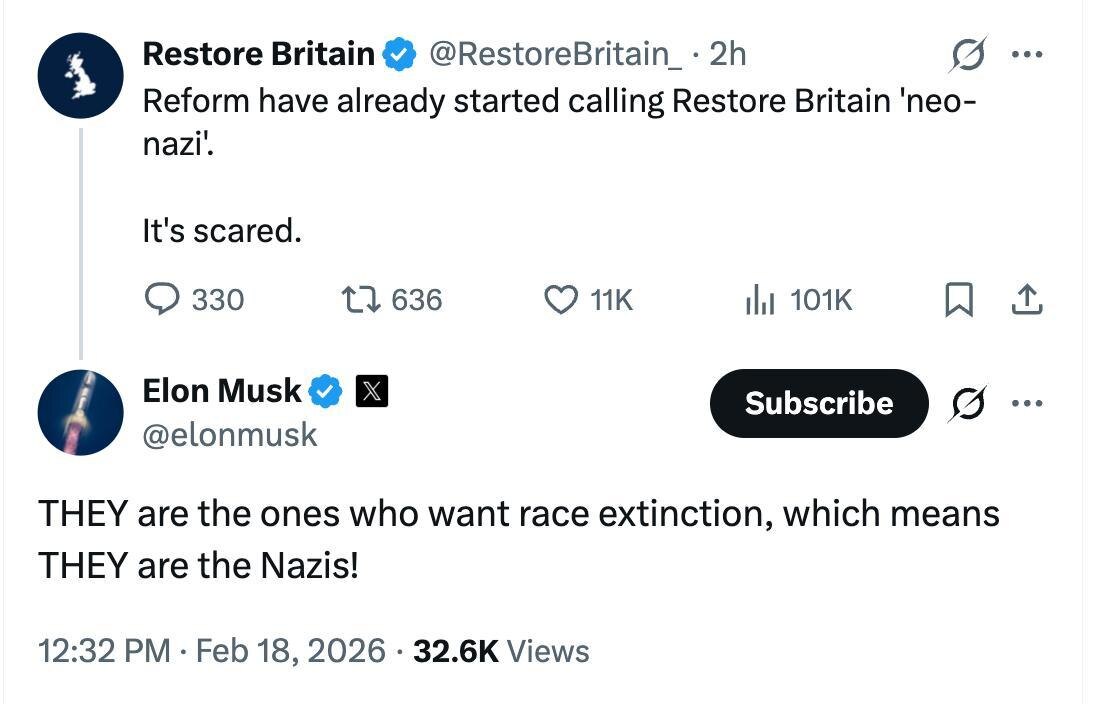Share the Restore Britain post

pyautogui.click(x=1028, y=300)
